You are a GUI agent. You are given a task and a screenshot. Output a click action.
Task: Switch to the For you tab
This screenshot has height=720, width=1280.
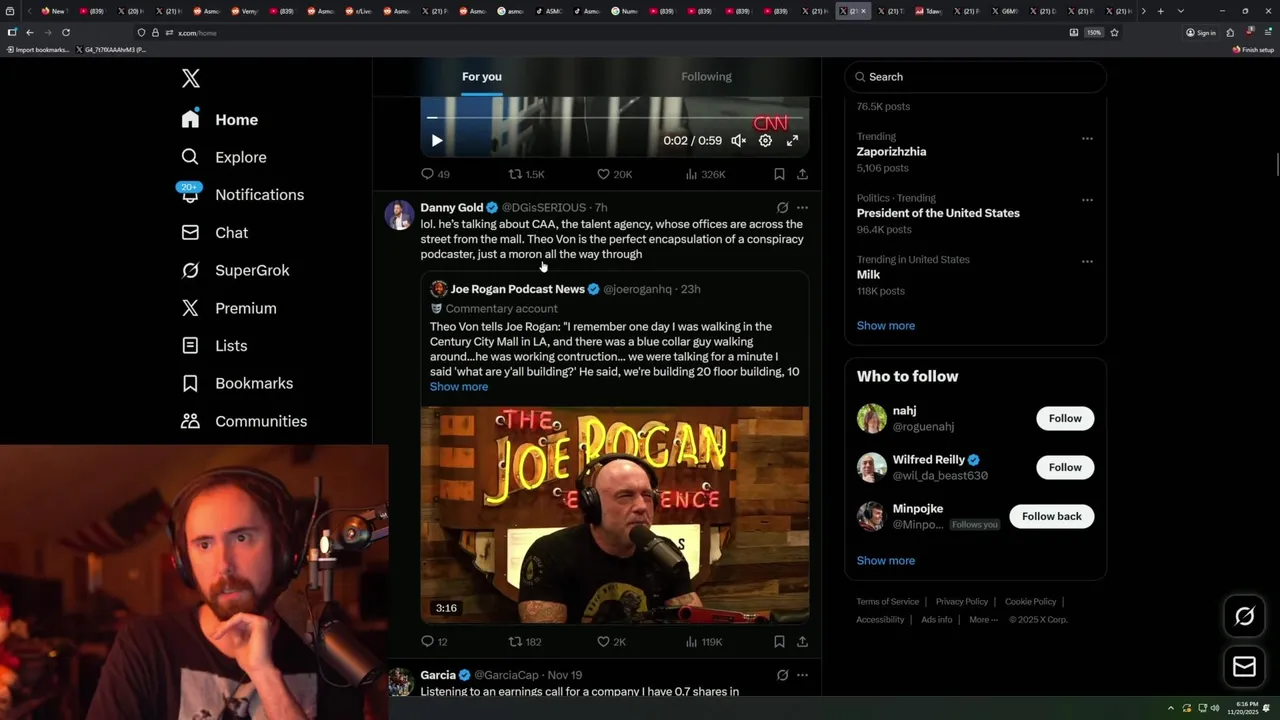pos(482,77)
